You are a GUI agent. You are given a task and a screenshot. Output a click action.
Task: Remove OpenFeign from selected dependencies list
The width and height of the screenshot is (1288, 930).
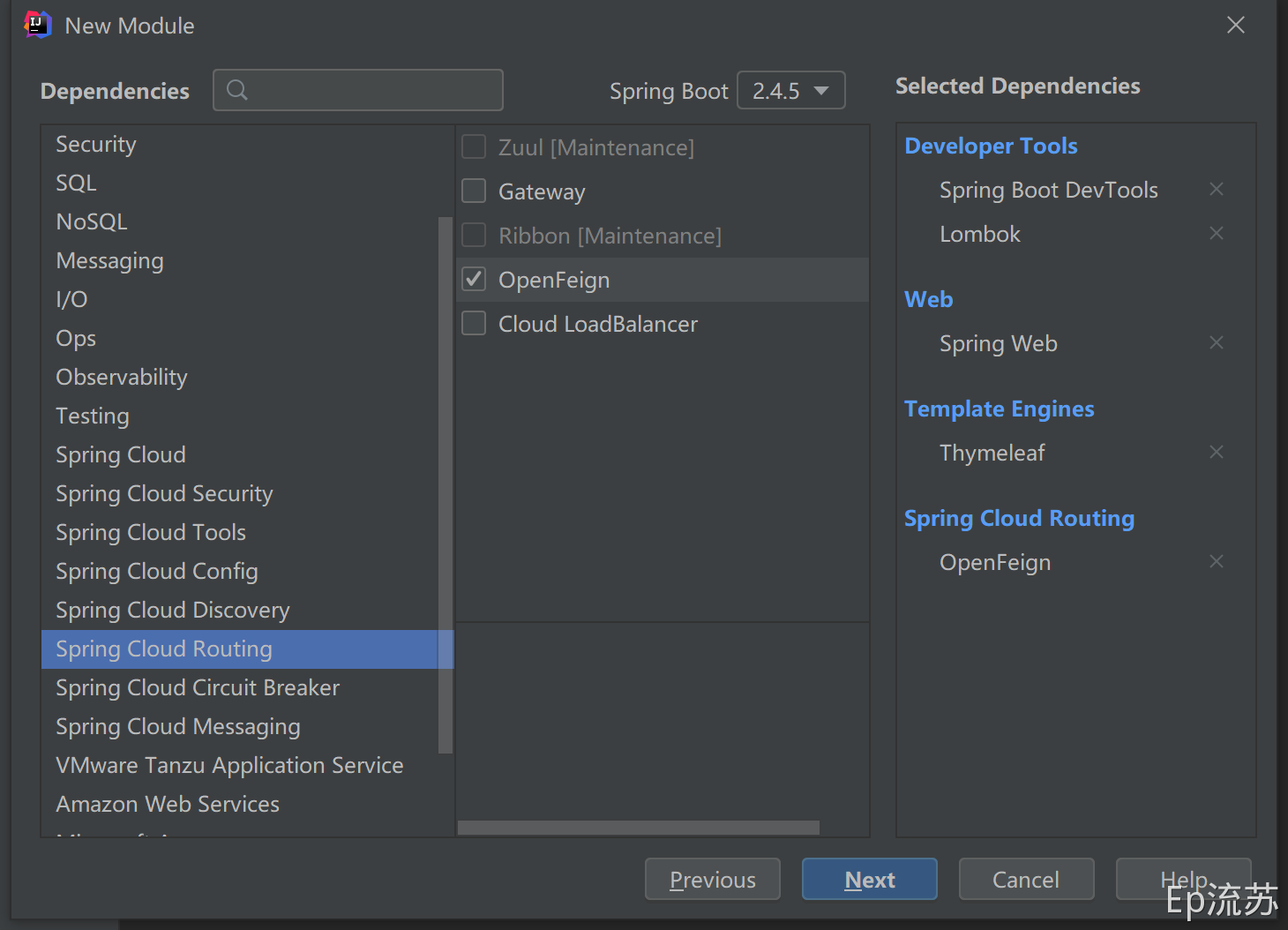point(1217,562)
